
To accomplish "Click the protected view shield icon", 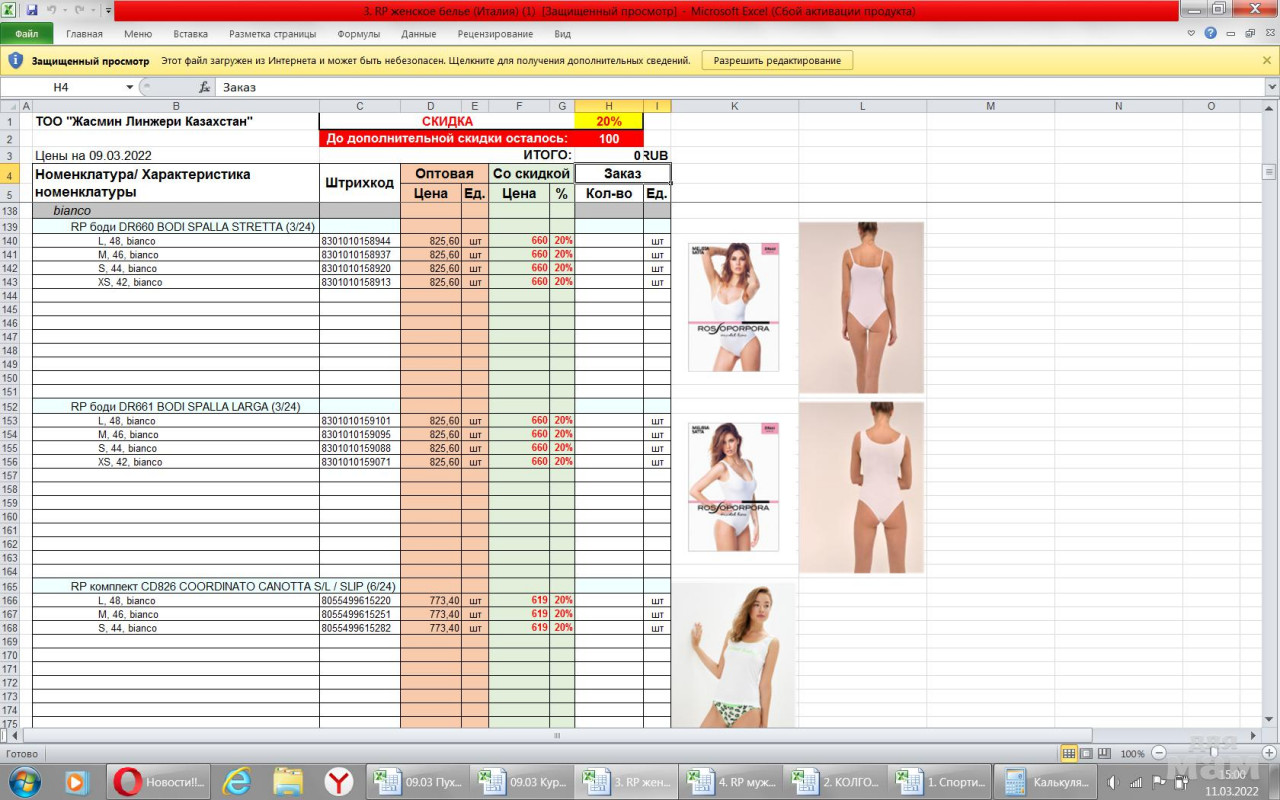I will click(x=16, y=60).
